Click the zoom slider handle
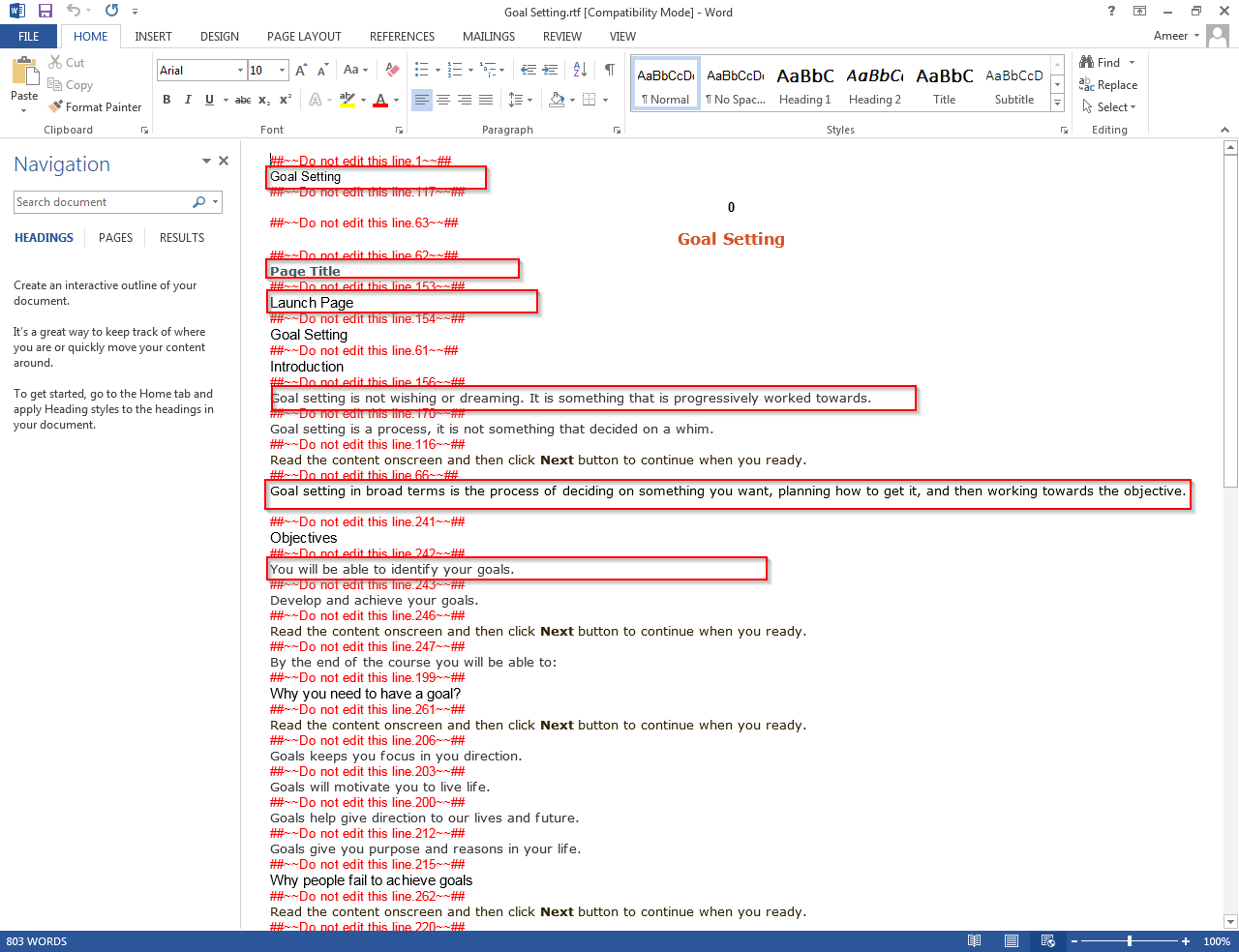1239x952 pixels. (x=1129, y=940)
